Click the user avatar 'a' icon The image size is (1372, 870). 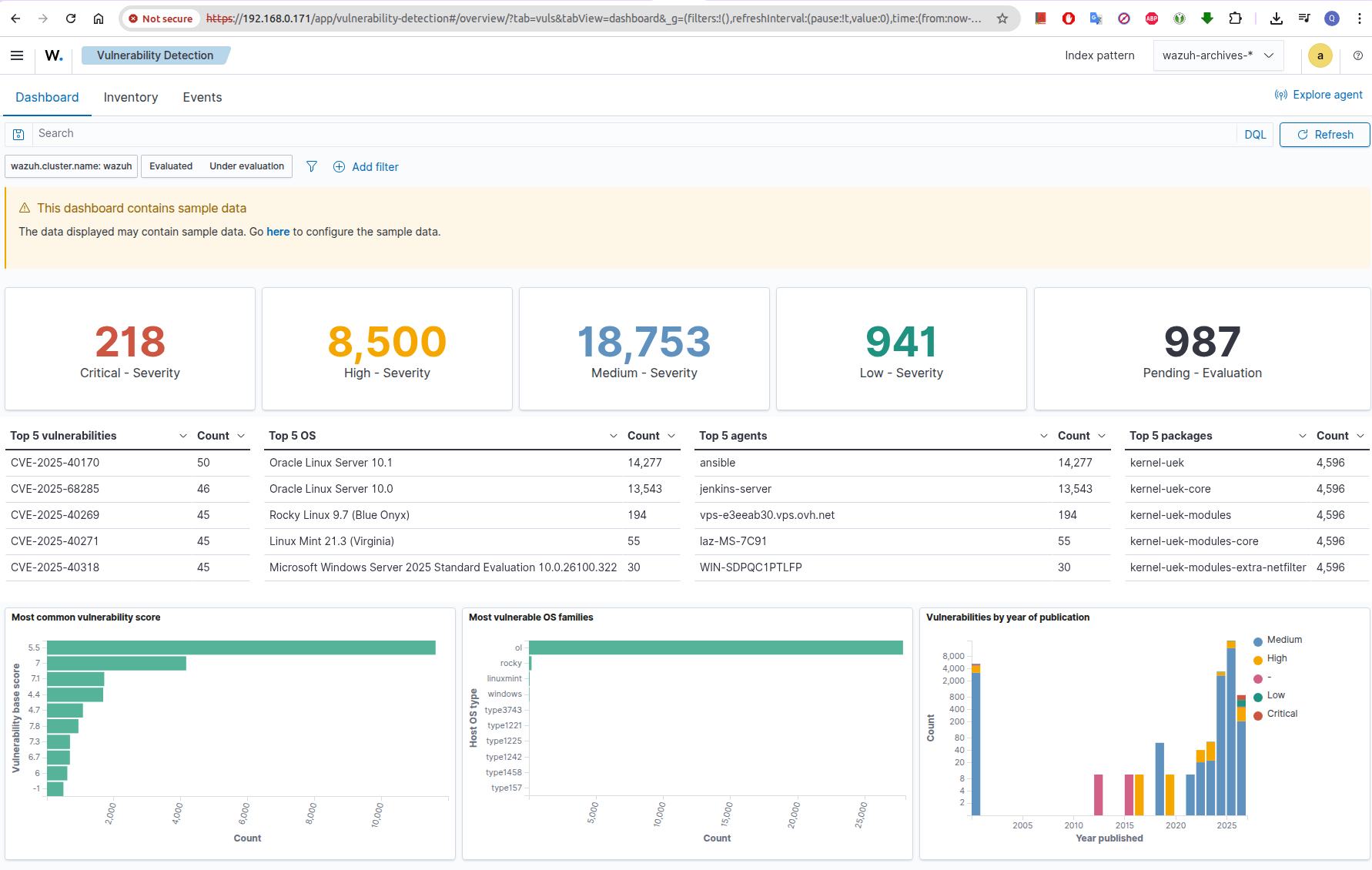tap(1320, 55)
